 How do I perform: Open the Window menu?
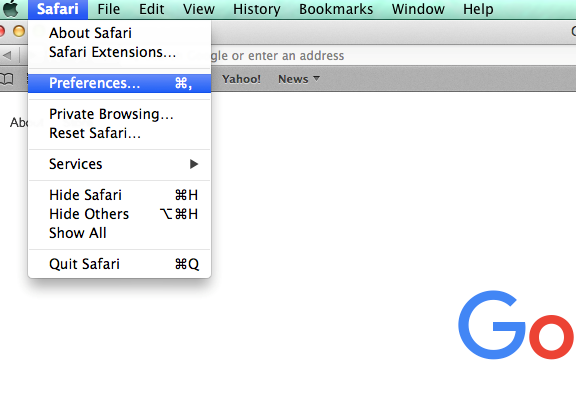[x=418, y=9]
